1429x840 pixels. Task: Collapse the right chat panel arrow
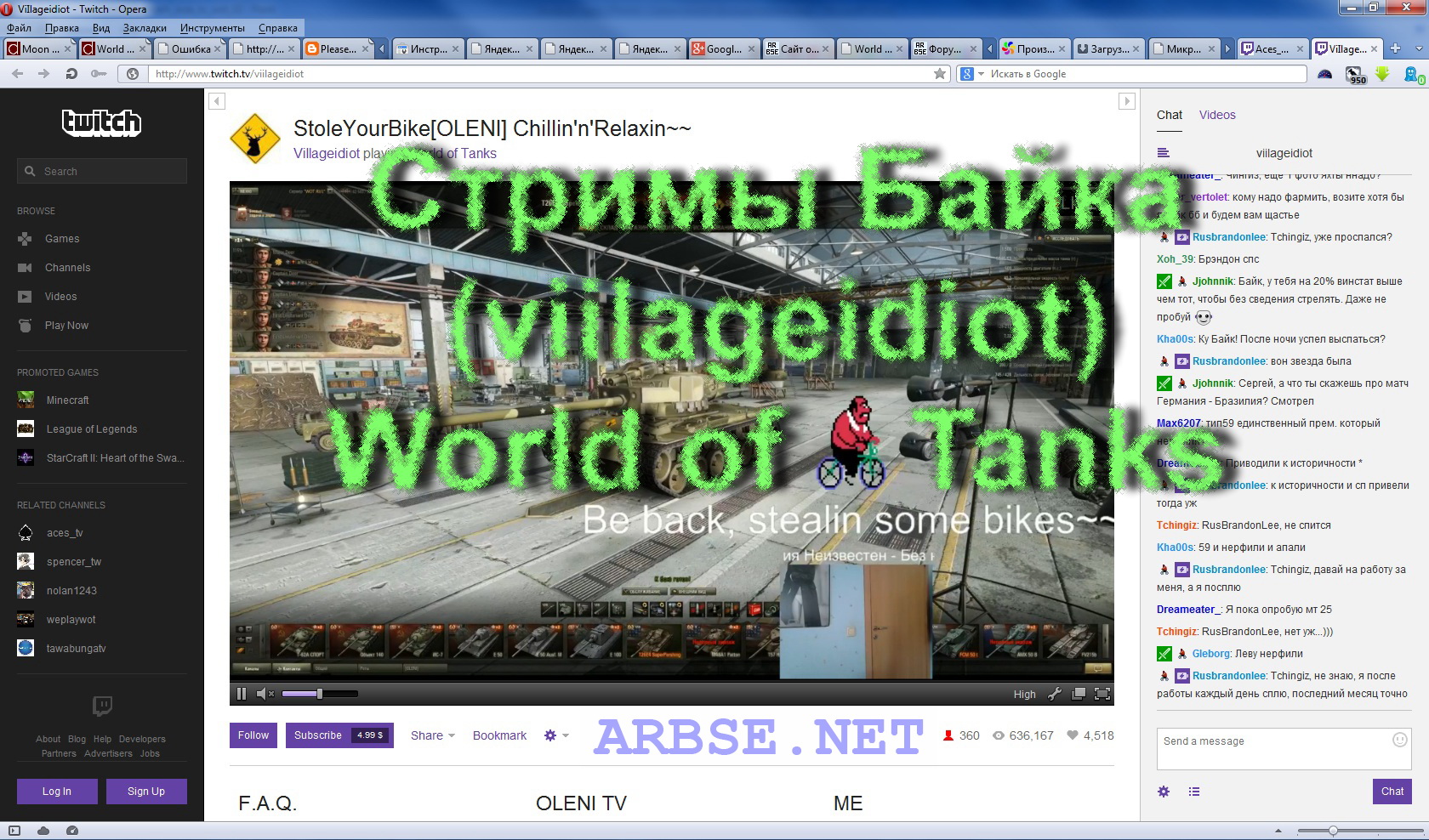[x=1127, y=102]
